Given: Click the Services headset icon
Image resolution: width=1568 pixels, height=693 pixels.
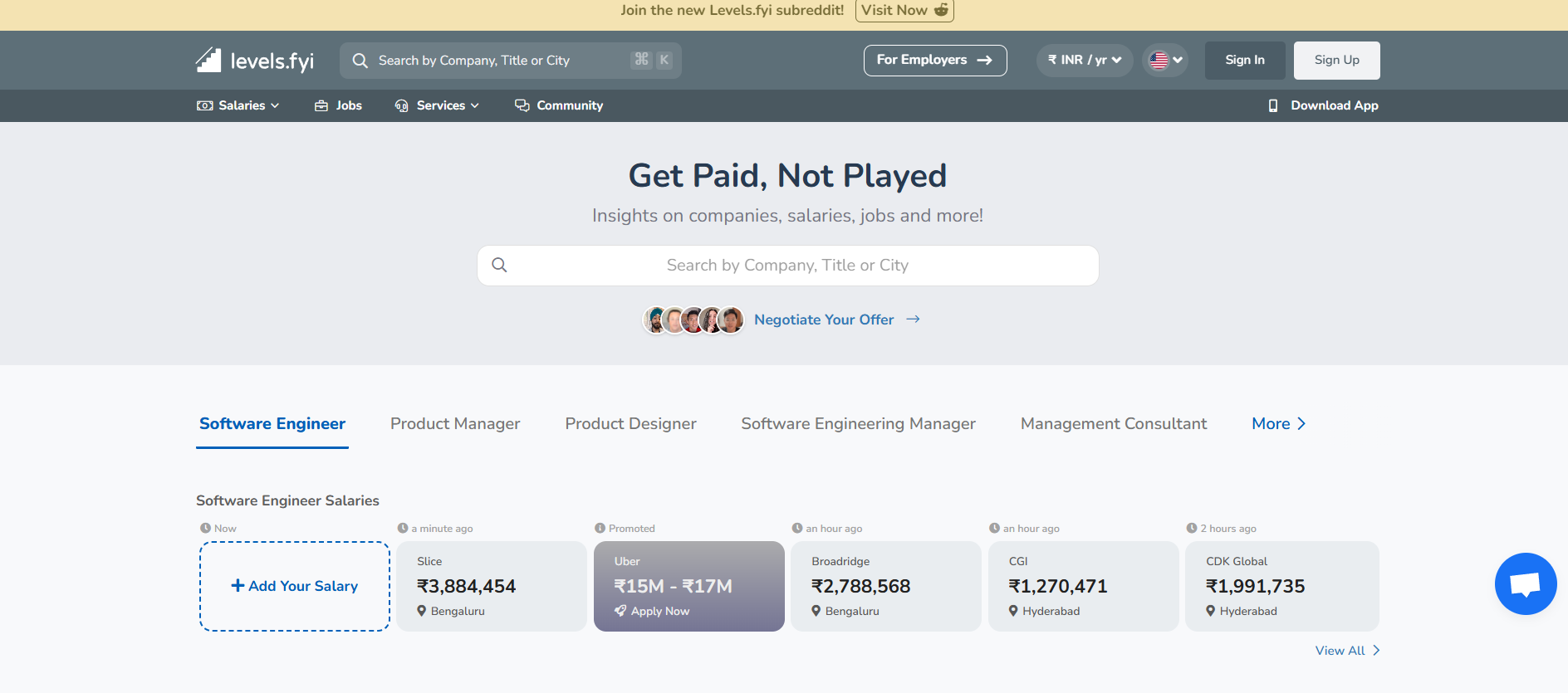Looking at the screenshot, I should (x=402, y=105).
